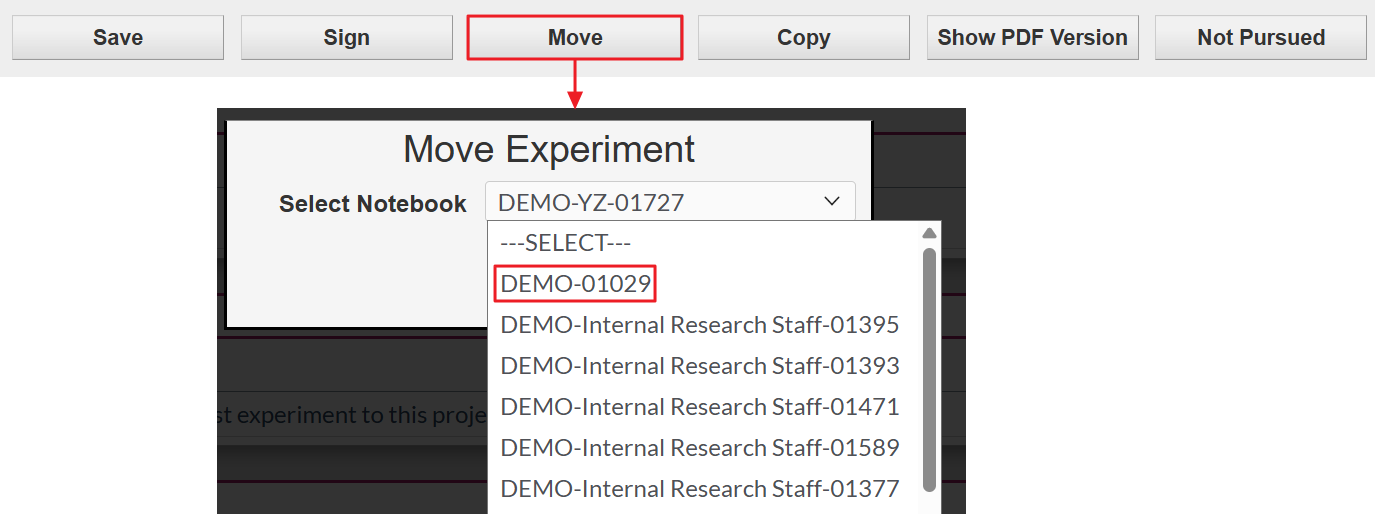Viewport: 1375px width, 514px height.
Task: Click the Save button
Action: click(x=118, y=38)
